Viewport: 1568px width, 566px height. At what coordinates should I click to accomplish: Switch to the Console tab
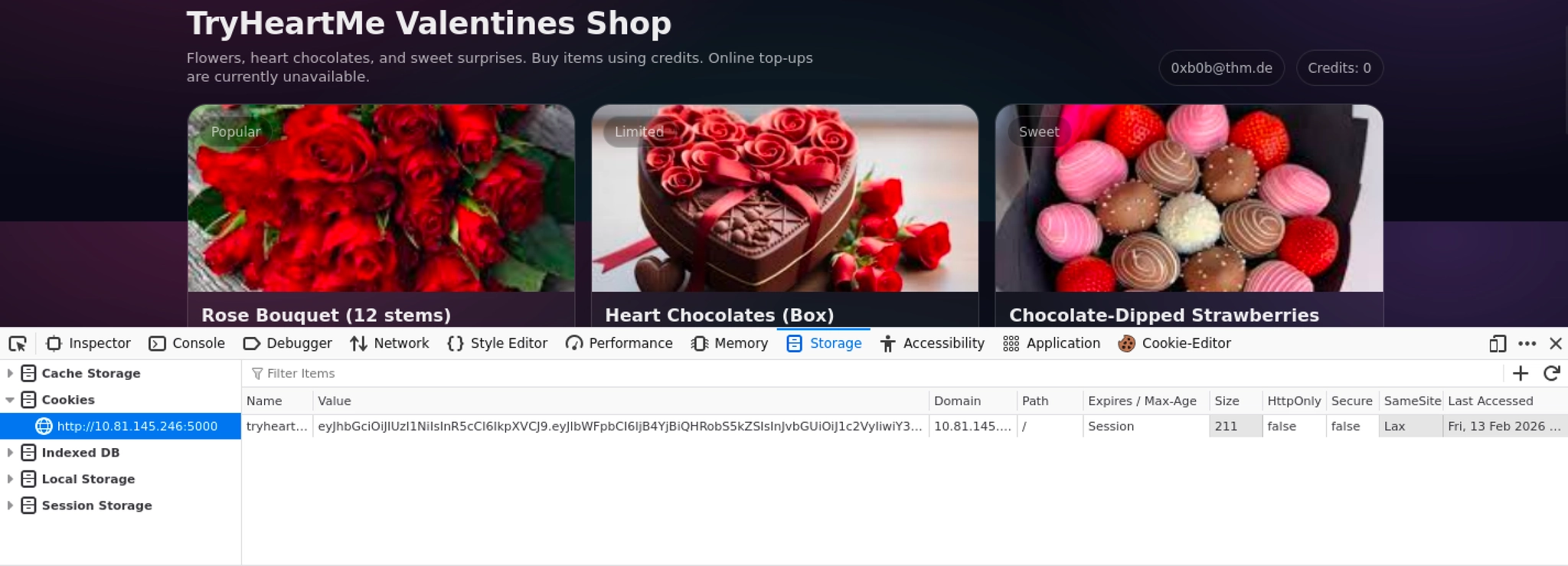tap(187, 344)
